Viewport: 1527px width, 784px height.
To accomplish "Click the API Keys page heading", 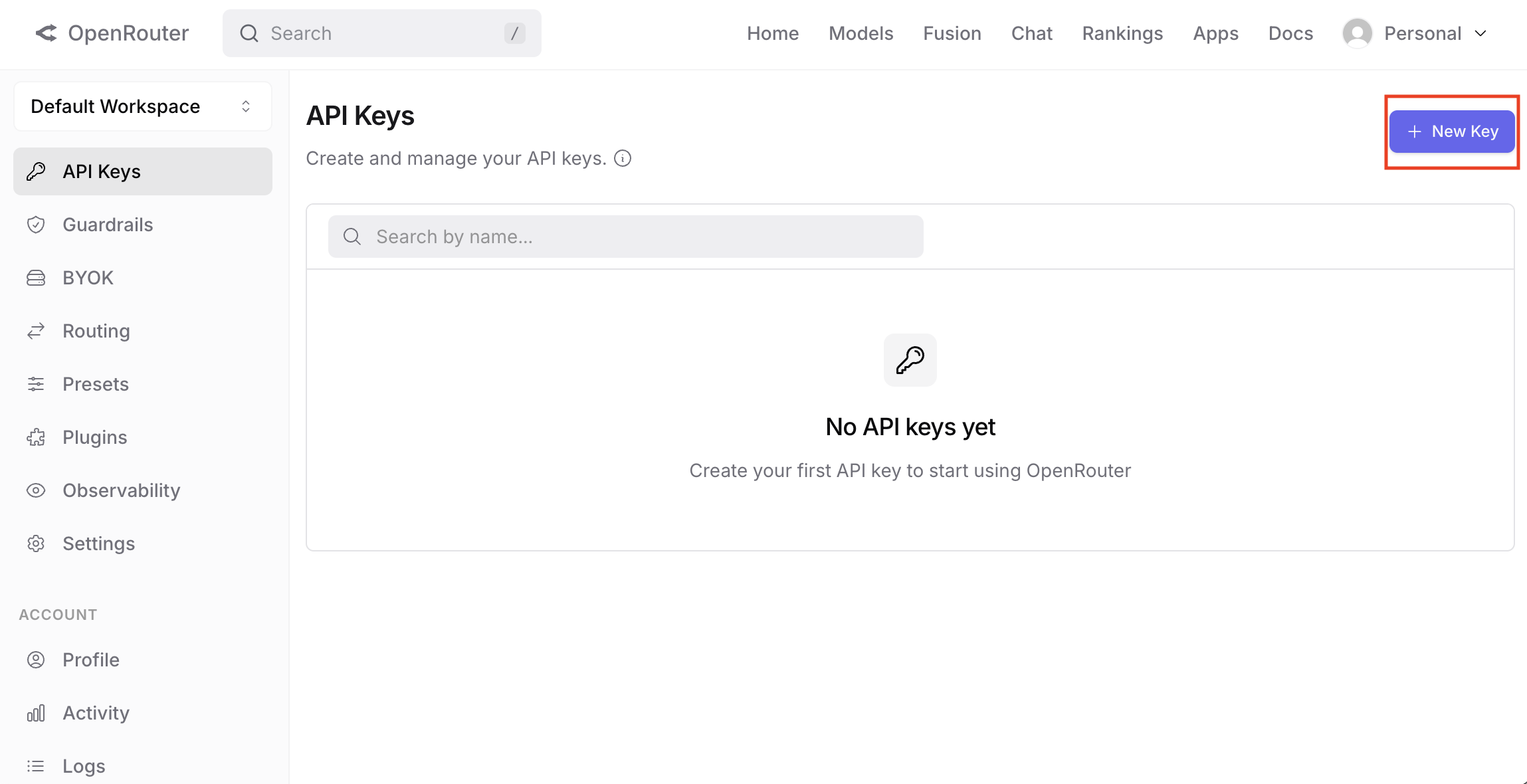I will click(360, 116).
